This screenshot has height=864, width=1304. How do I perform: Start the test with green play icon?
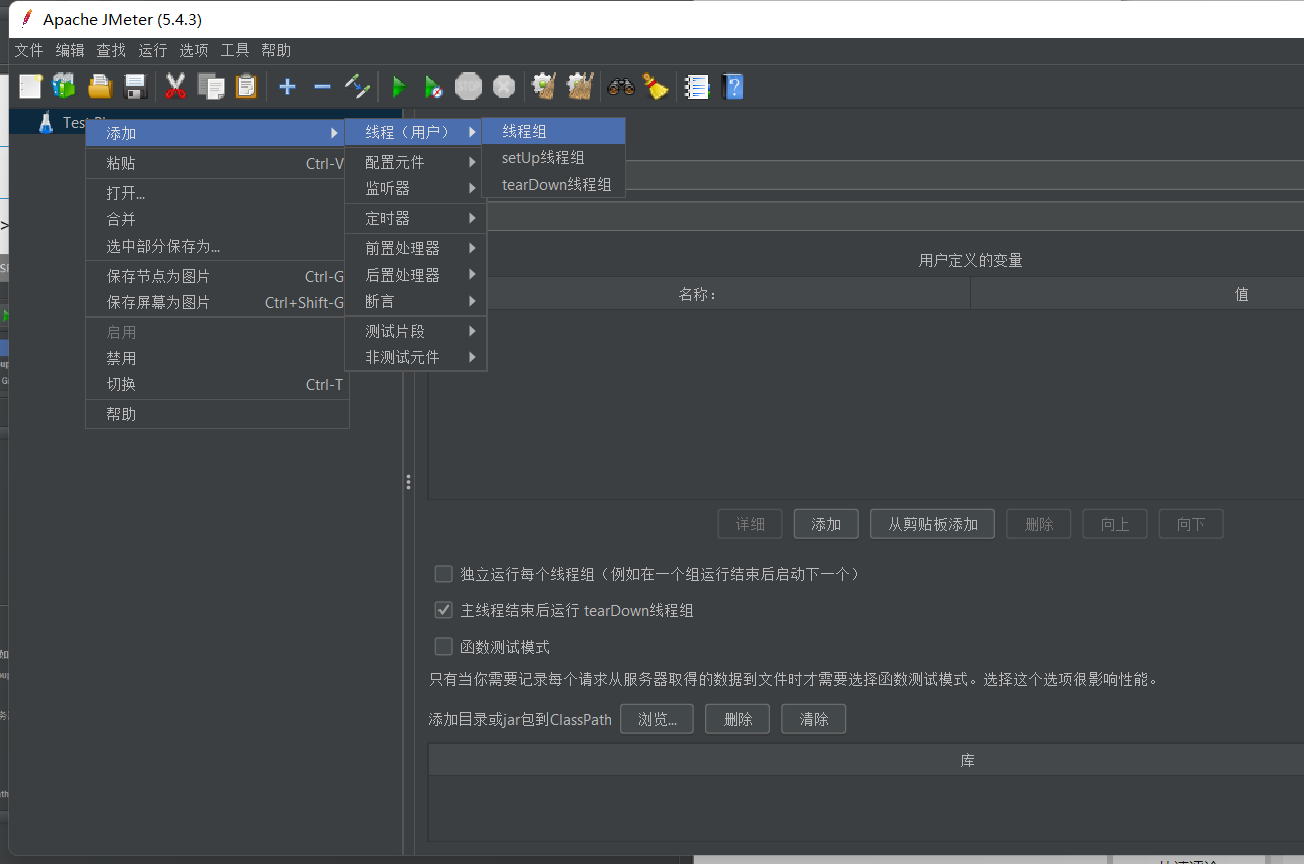398,87
